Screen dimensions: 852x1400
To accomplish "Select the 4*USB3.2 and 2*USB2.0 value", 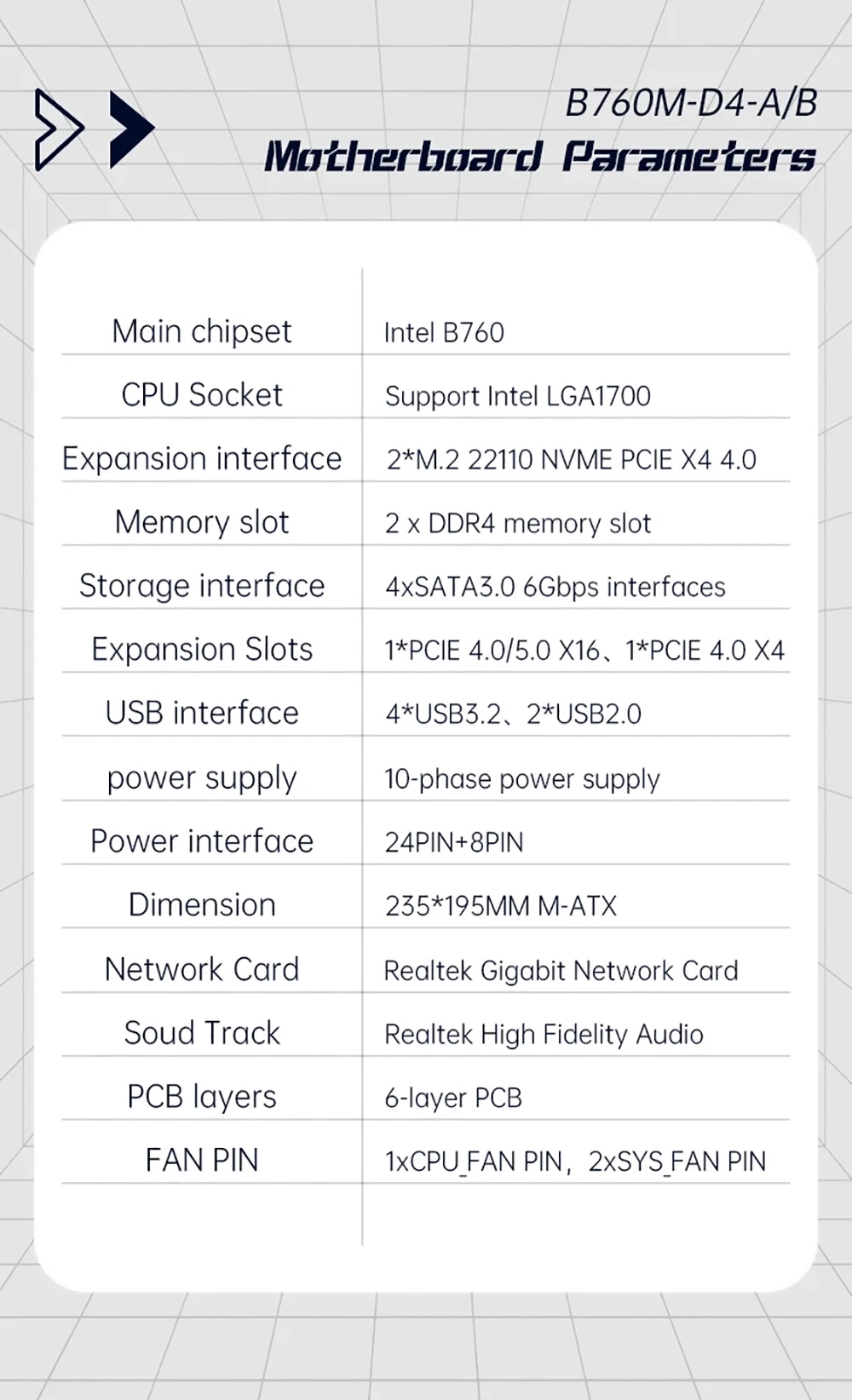I will pyautogui.click(x=513, y=714).
